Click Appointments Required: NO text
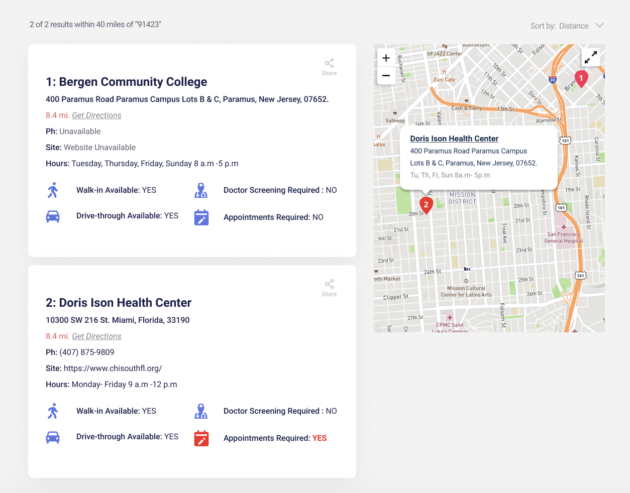The height and width of the screenshot is (493, 630). point(273,217)
